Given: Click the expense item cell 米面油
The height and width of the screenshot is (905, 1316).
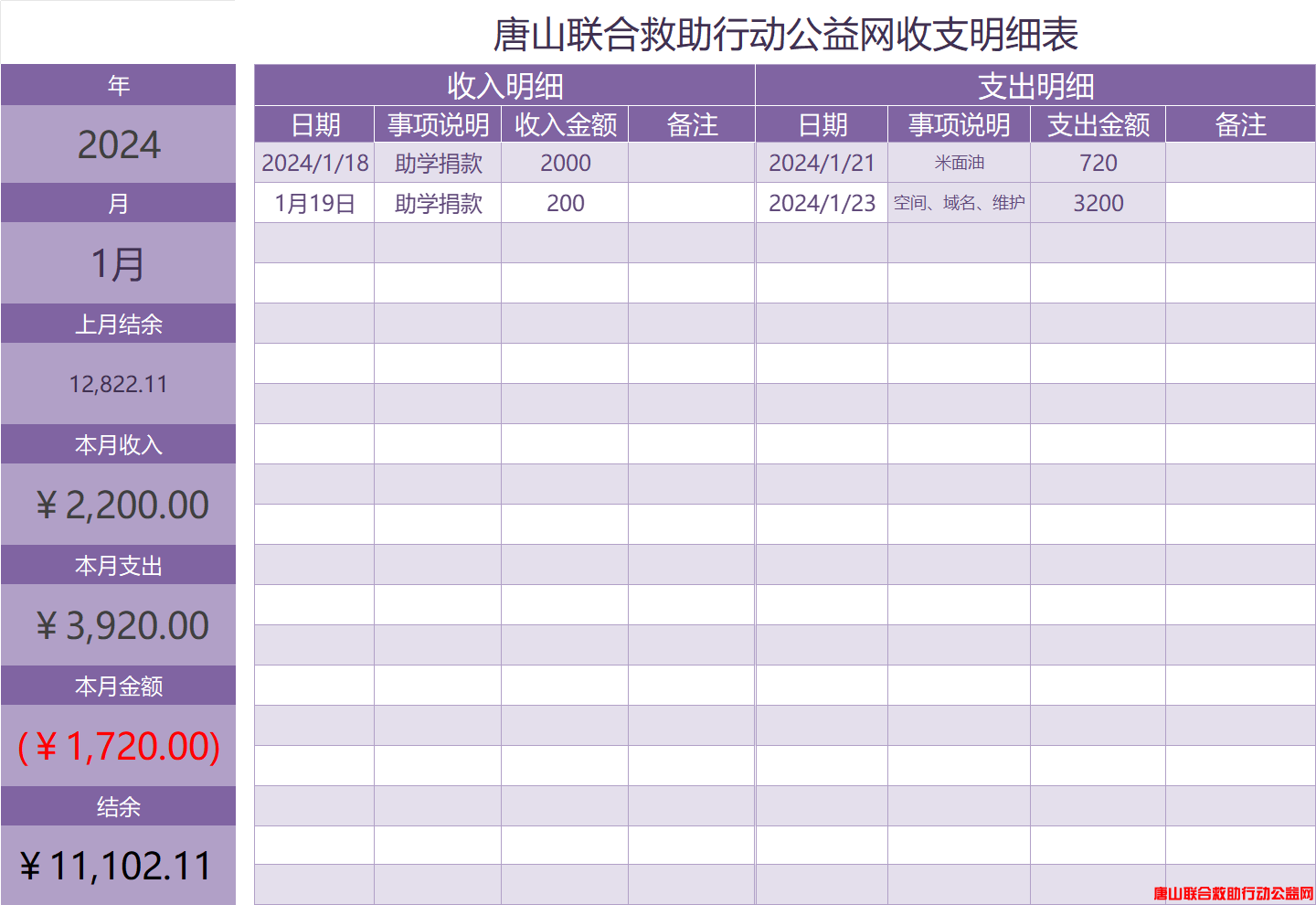Looking at the screenshot, I should click(x=959, y=163).
